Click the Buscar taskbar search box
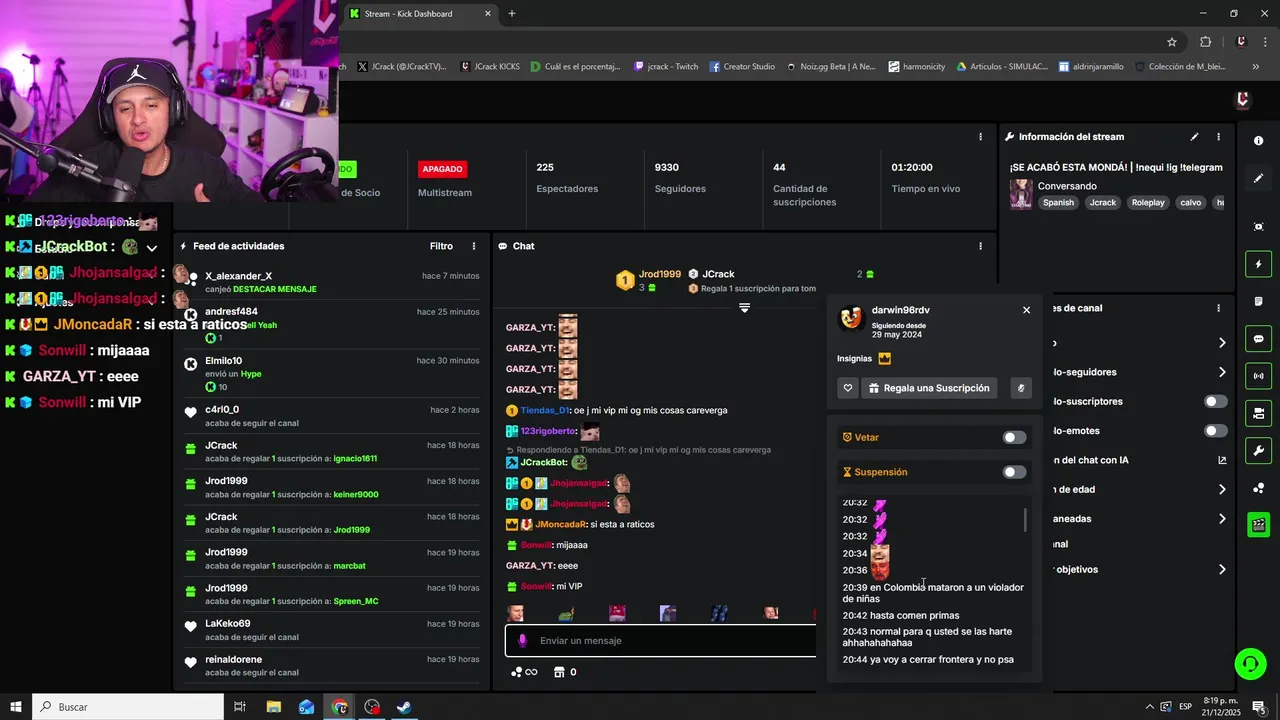Image resolution: width=1280 pixels, height=720 pixels. tap(128, 707)
